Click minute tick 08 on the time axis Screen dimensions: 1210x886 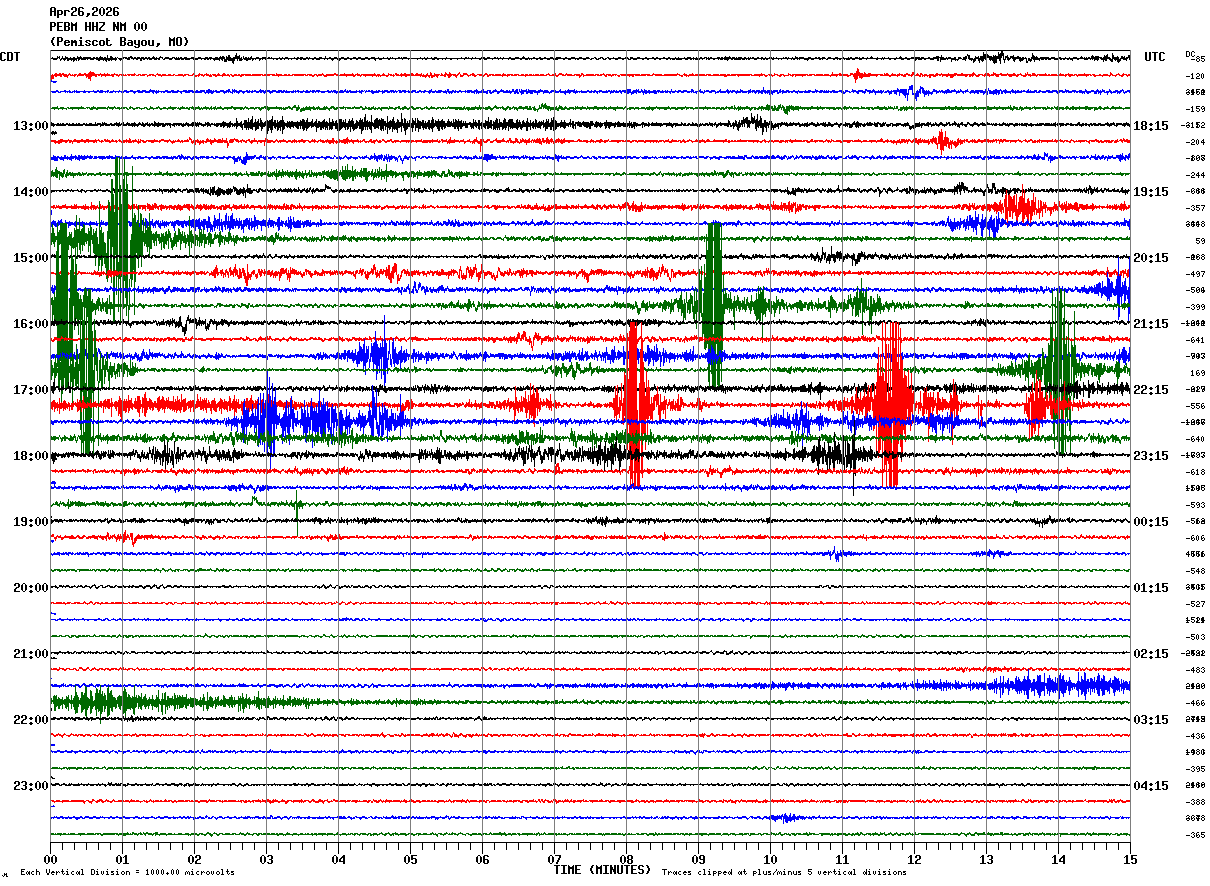627,859
